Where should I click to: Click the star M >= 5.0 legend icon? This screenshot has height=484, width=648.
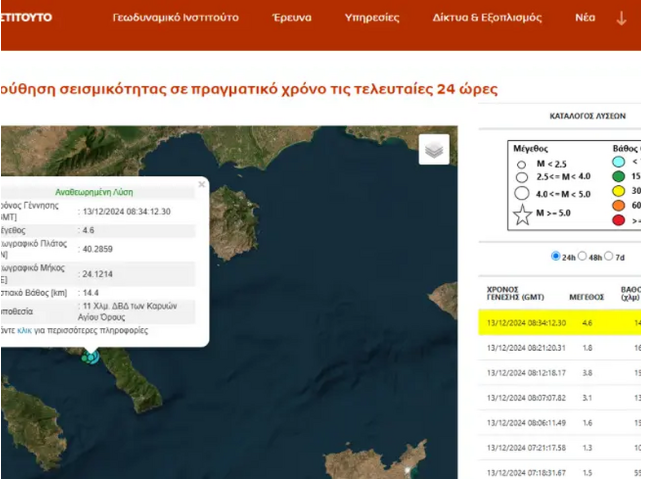[522, 213]
